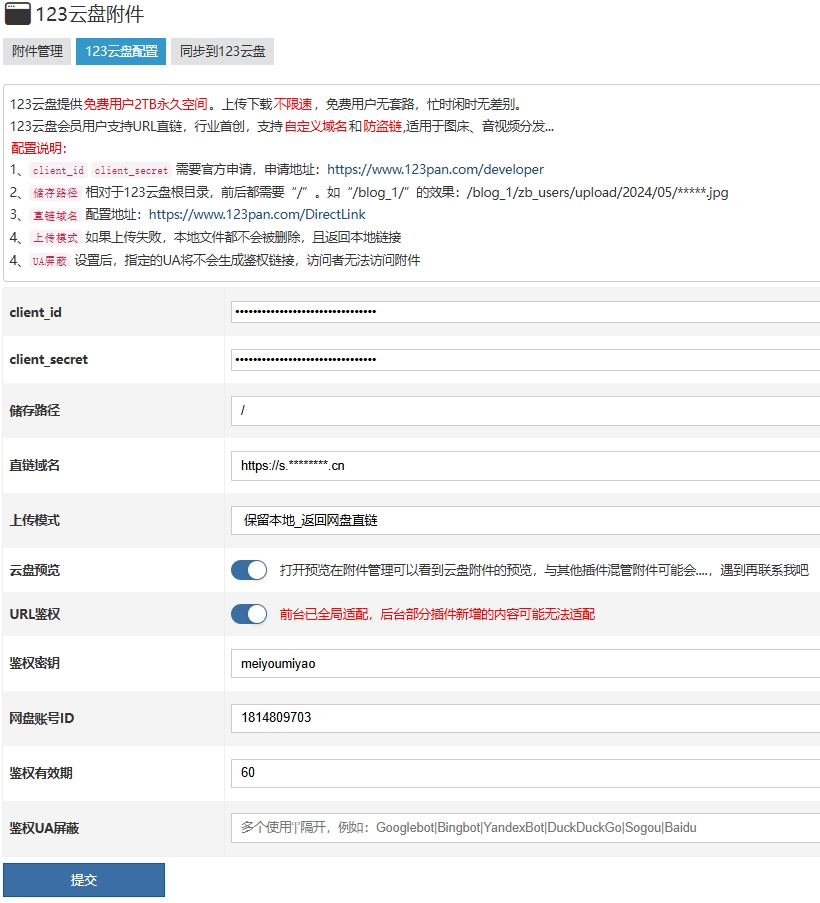The width and height of the screenshot is (820, 903).
Task: Click the 鉴权UA屏蔽 row label
Action: (x=44, y=828)
